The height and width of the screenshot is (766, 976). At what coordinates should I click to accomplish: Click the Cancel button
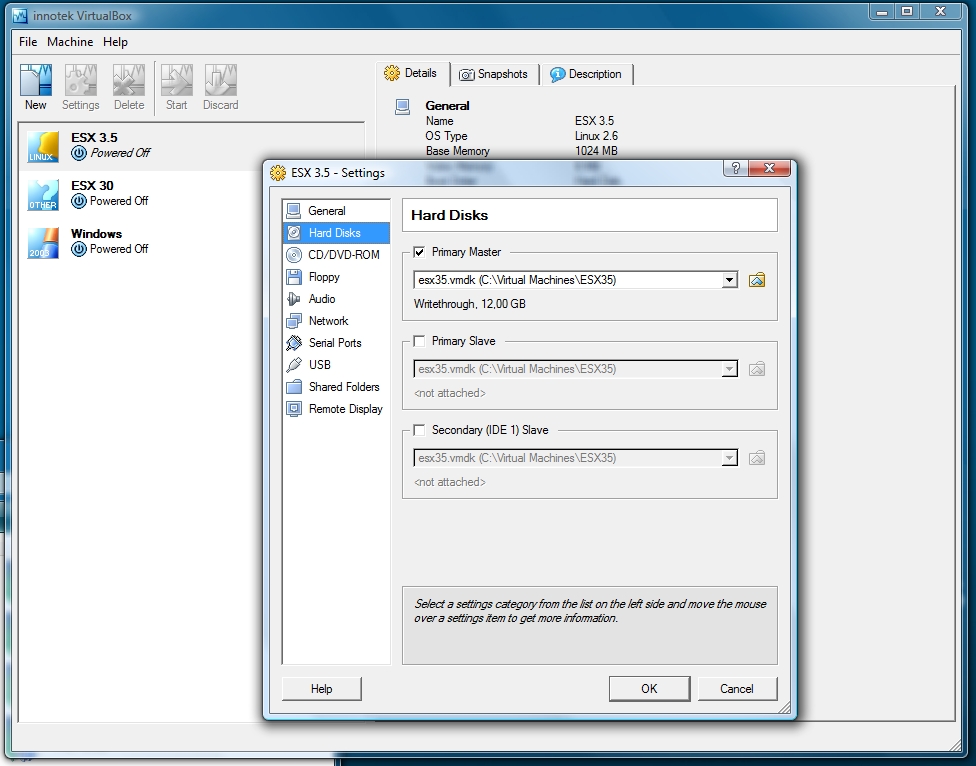(x=737, y=689)
